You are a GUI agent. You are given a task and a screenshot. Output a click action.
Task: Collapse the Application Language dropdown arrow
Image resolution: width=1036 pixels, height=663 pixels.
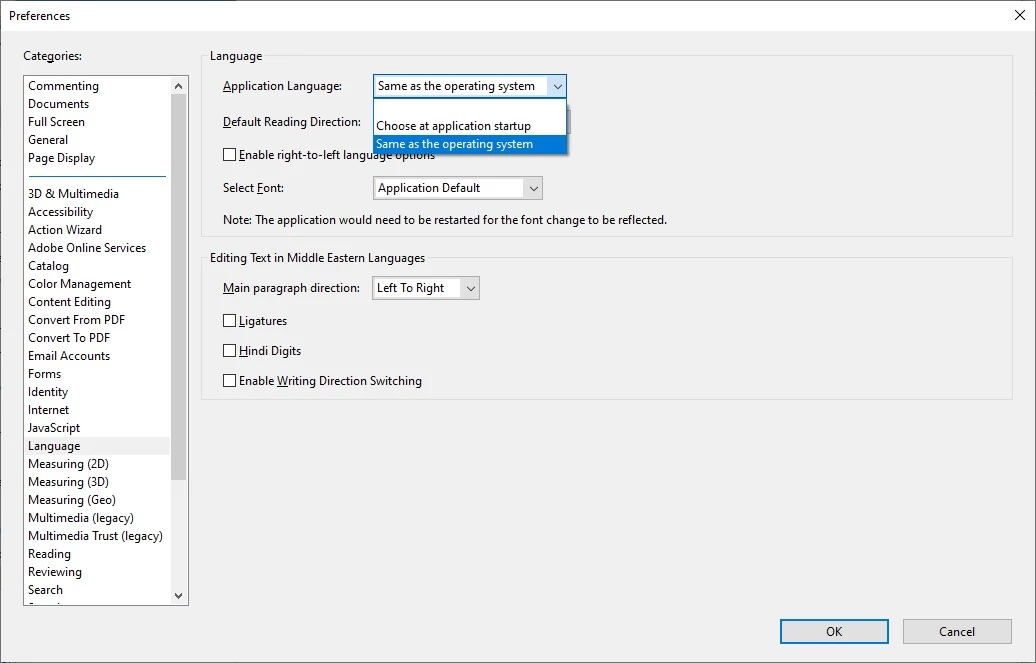click(x=557, y=86)
